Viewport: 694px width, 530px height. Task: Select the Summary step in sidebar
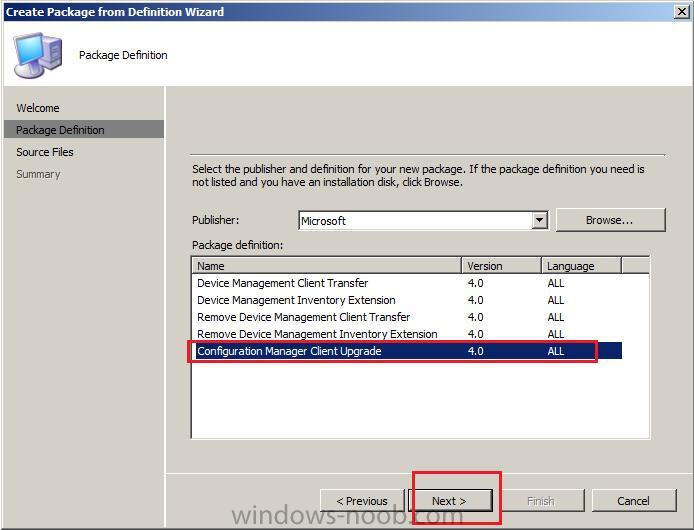(39, 174)
